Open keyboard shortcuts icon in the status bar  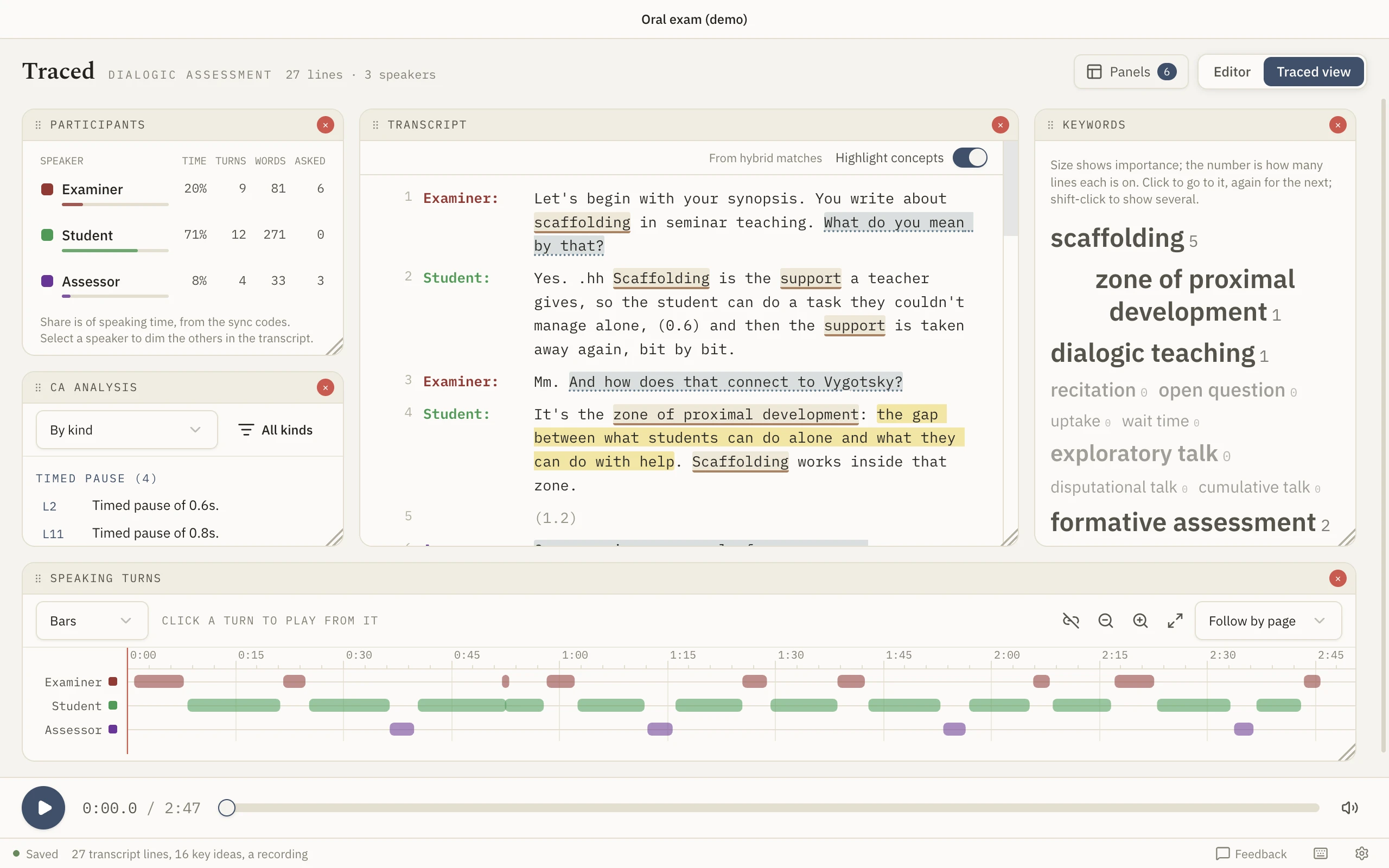click(x=1321, y=854)
